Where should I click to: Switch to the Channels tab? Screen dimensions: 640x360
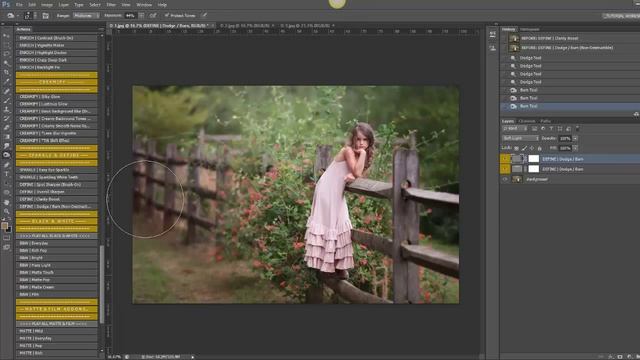[x=527, y=121]
